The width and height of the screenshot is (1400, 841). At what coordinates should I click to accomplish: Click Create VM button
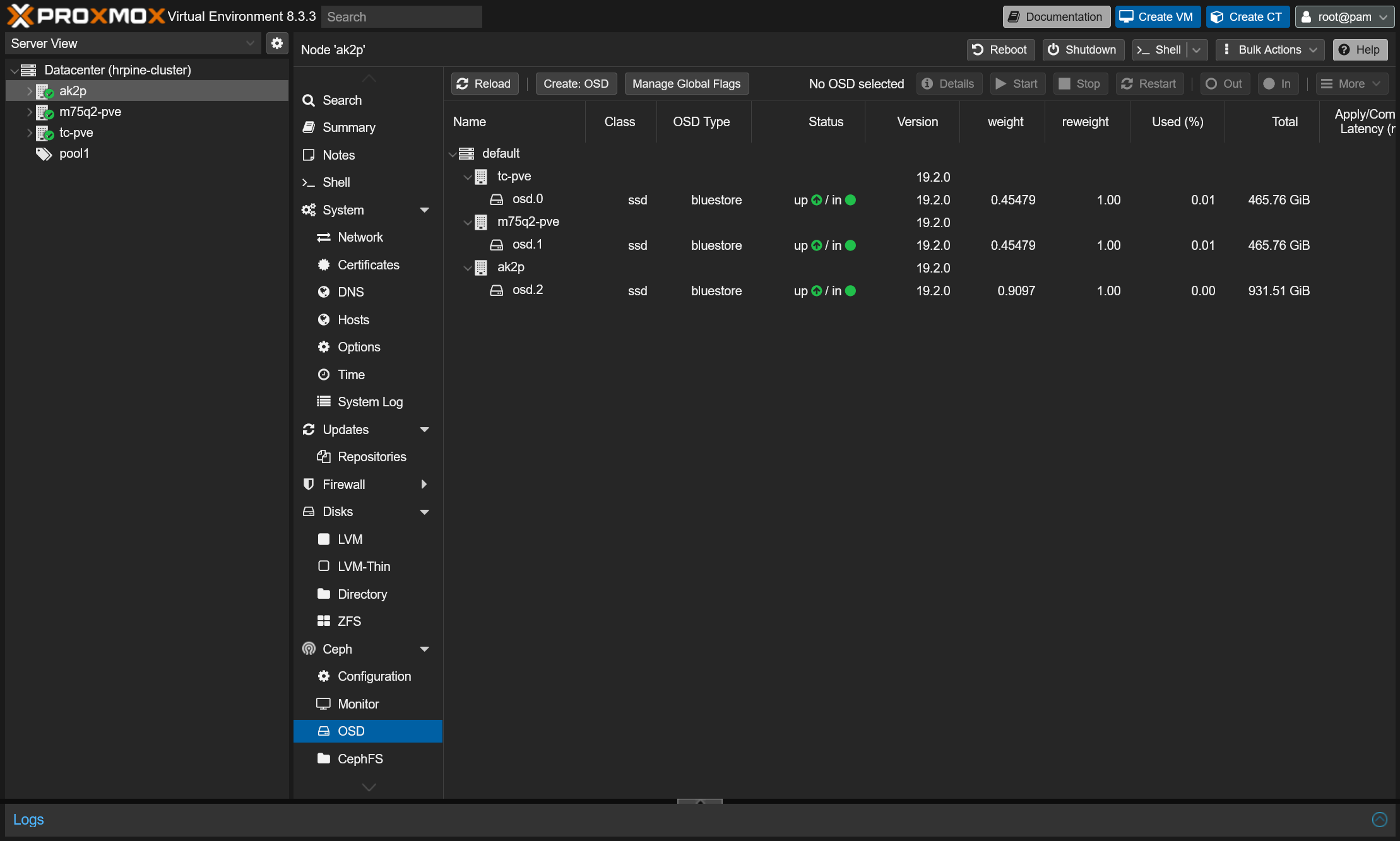[1158, 16]
